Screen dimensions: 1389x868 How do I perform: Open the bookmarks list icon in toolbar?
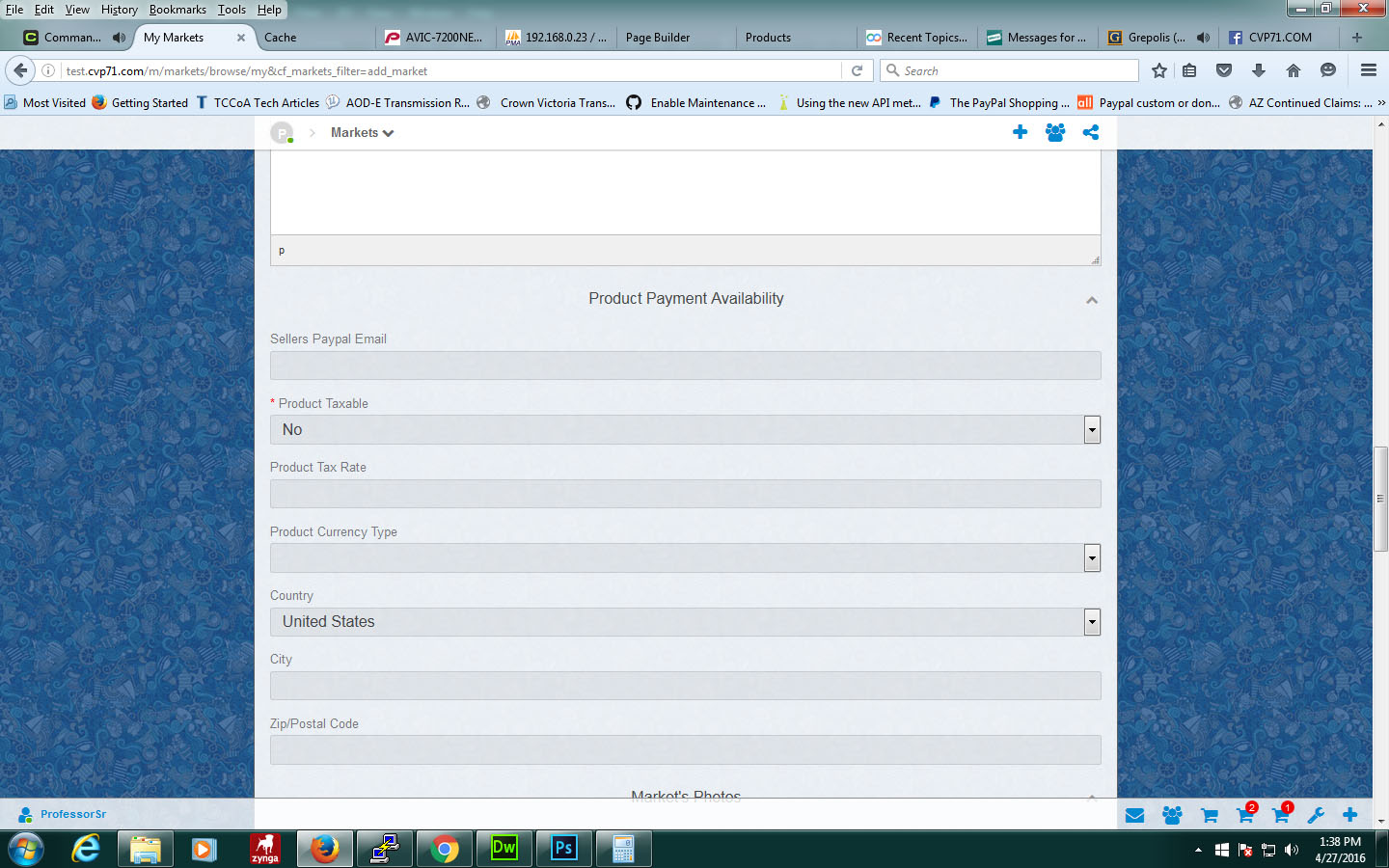(x=1189, y=70)
